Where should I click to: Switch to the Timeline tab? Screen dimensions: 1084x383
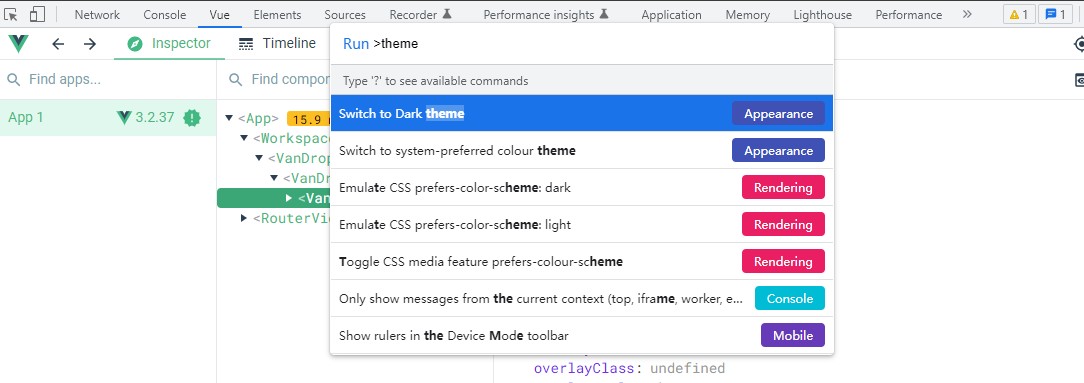[277, 44]
